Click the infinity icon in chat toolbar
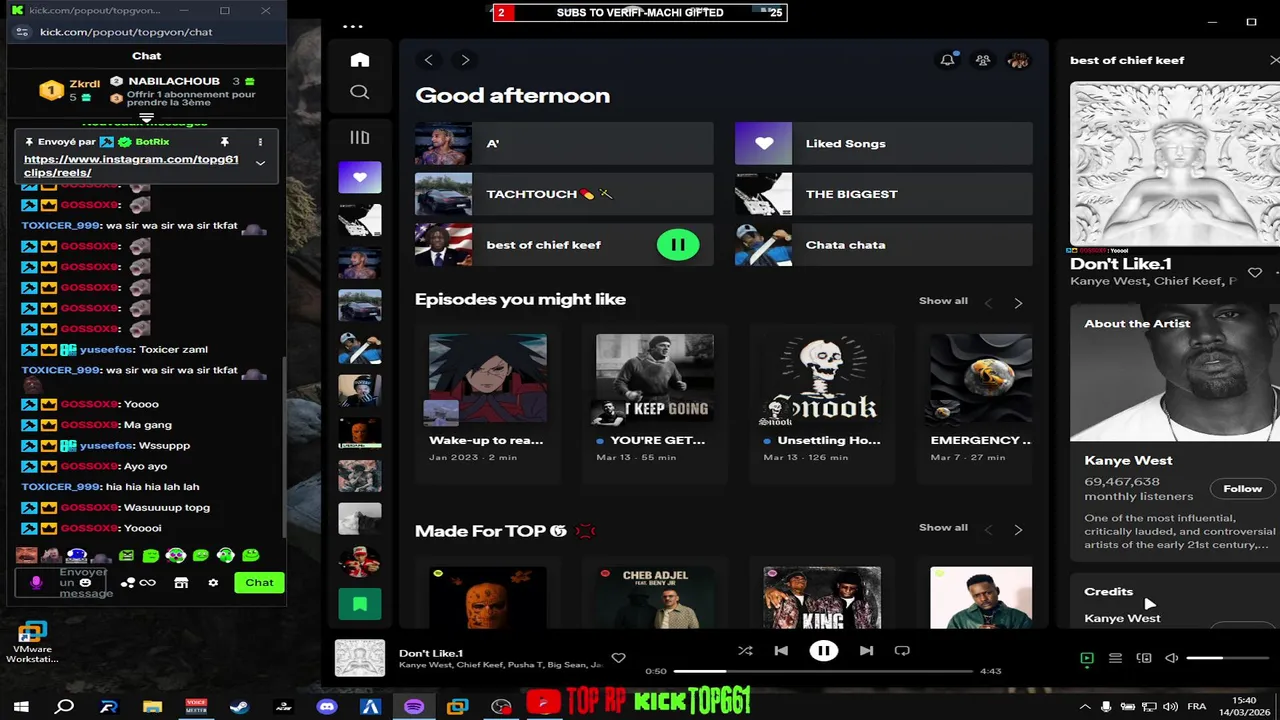Image resolution: width=1280 pixels, height=720 pixels. coord(148,582)
